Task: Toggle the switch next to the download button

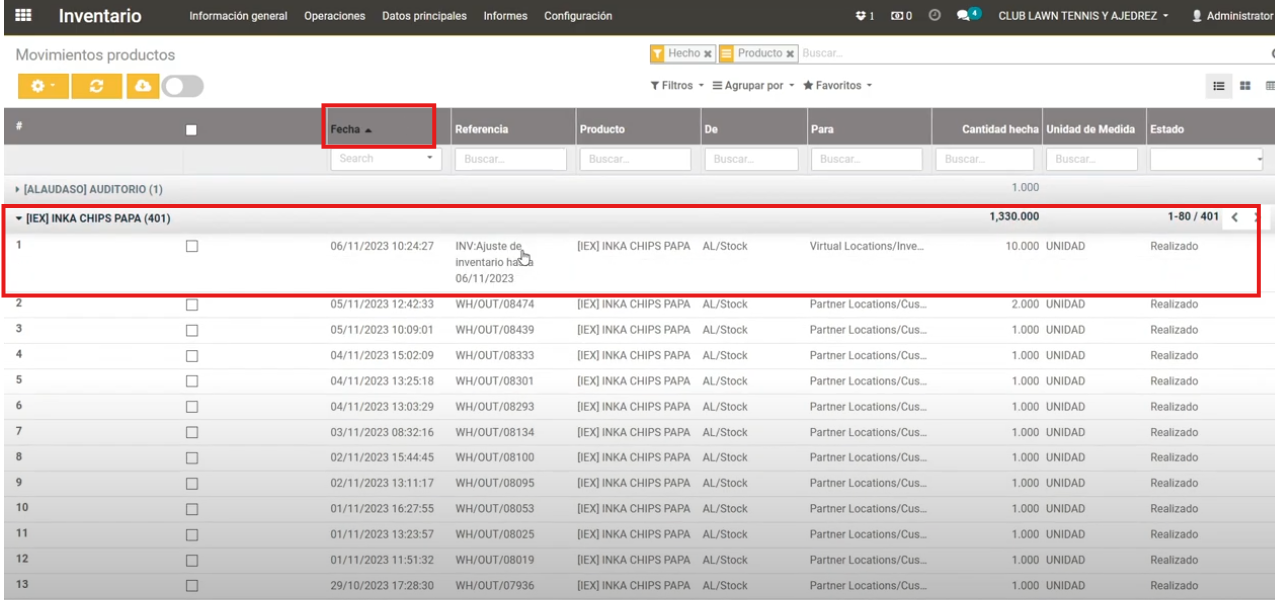Action: coord(182,86)
